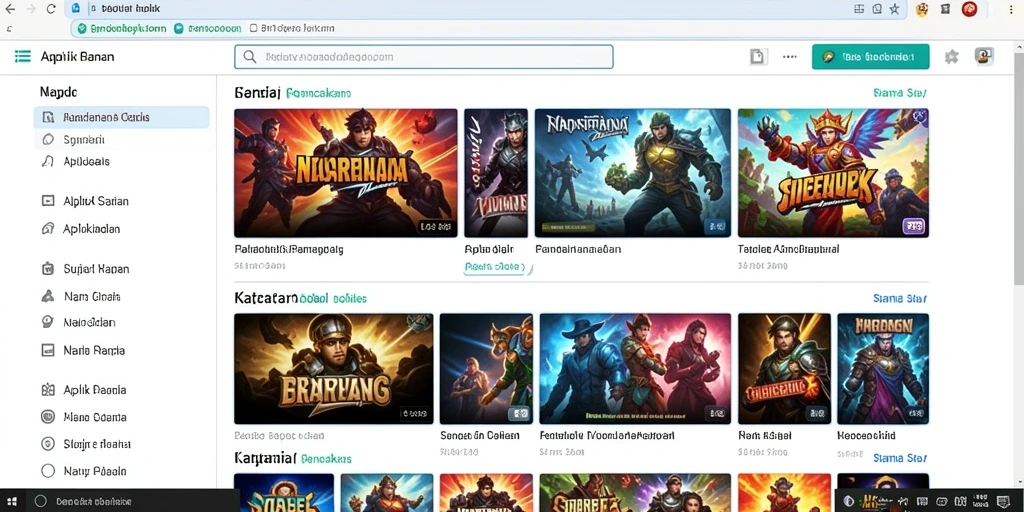This screenshot has width=1024, height=512.
Task: Click the Tatalae Amaotirantural game title
Action: pyautogui.click(x=788, y=249)
